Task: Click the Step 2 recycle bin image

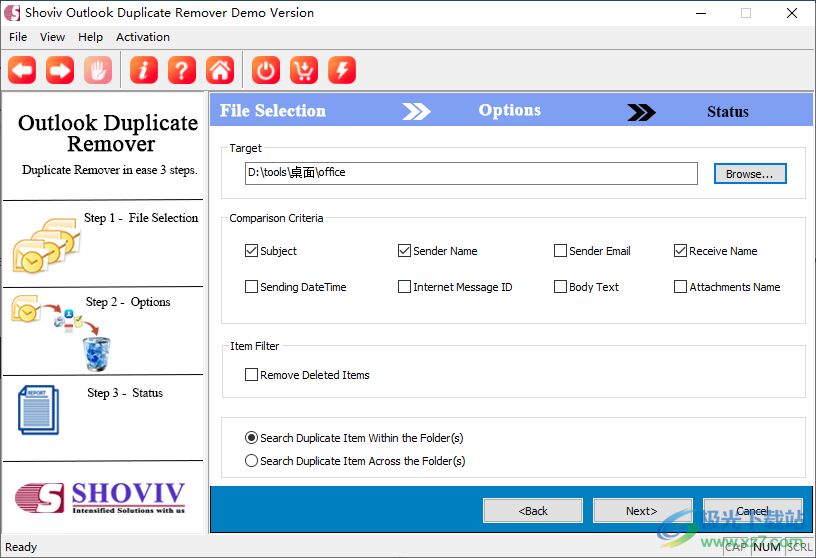Action: tap(97, 354)
